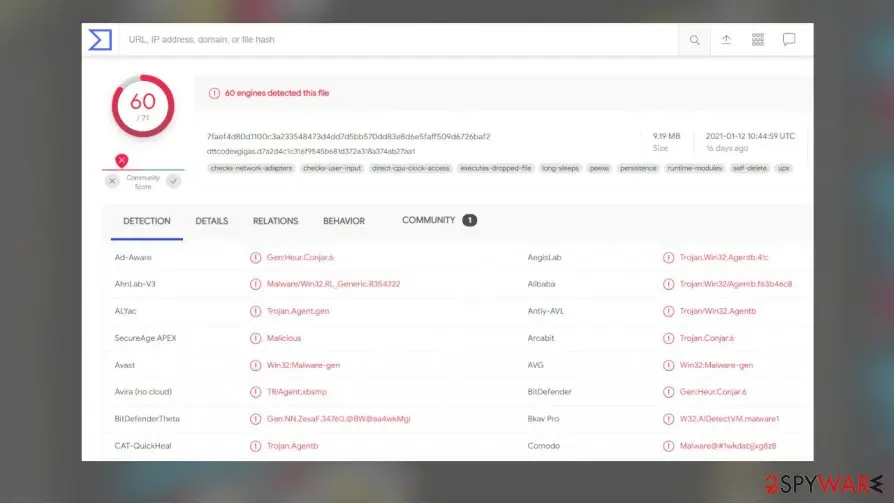This screenshot has height=504, width=894.
Task: Click the 9.19 MB size value
Action: point(667,136)
